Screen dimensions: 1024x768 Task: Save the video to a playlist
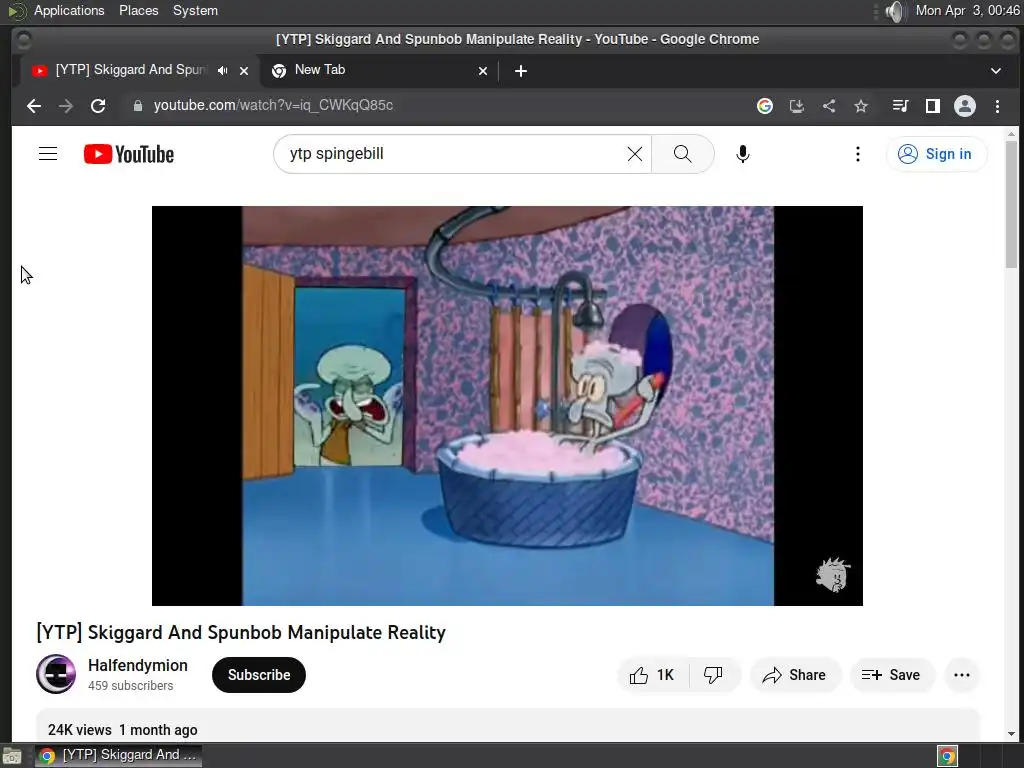pos(891,675)
